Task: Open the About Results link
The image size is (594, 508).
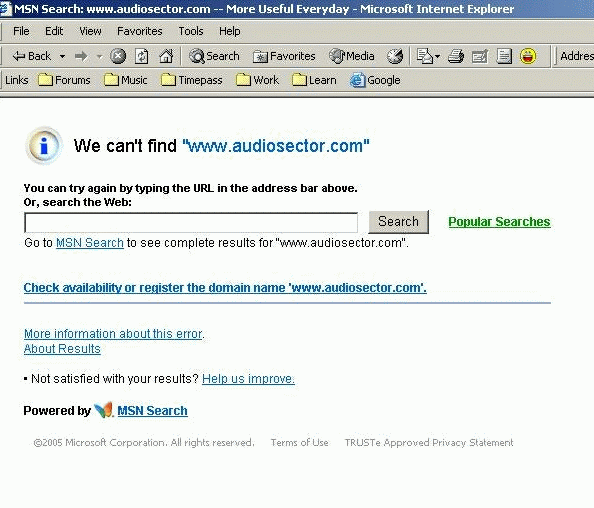Action: (62, 349)
